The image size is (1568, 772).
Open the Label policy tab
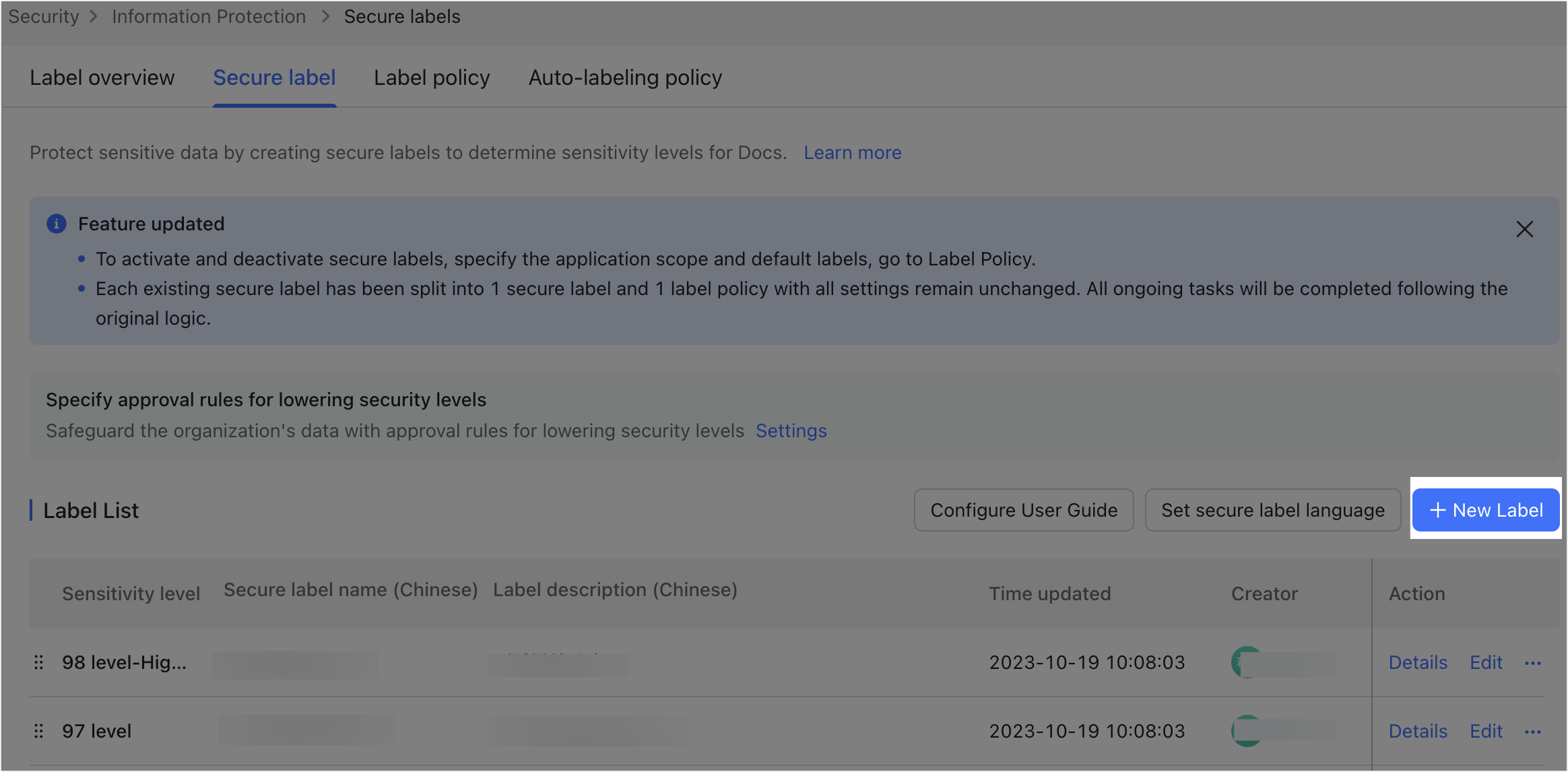click(x=431, y=77)
